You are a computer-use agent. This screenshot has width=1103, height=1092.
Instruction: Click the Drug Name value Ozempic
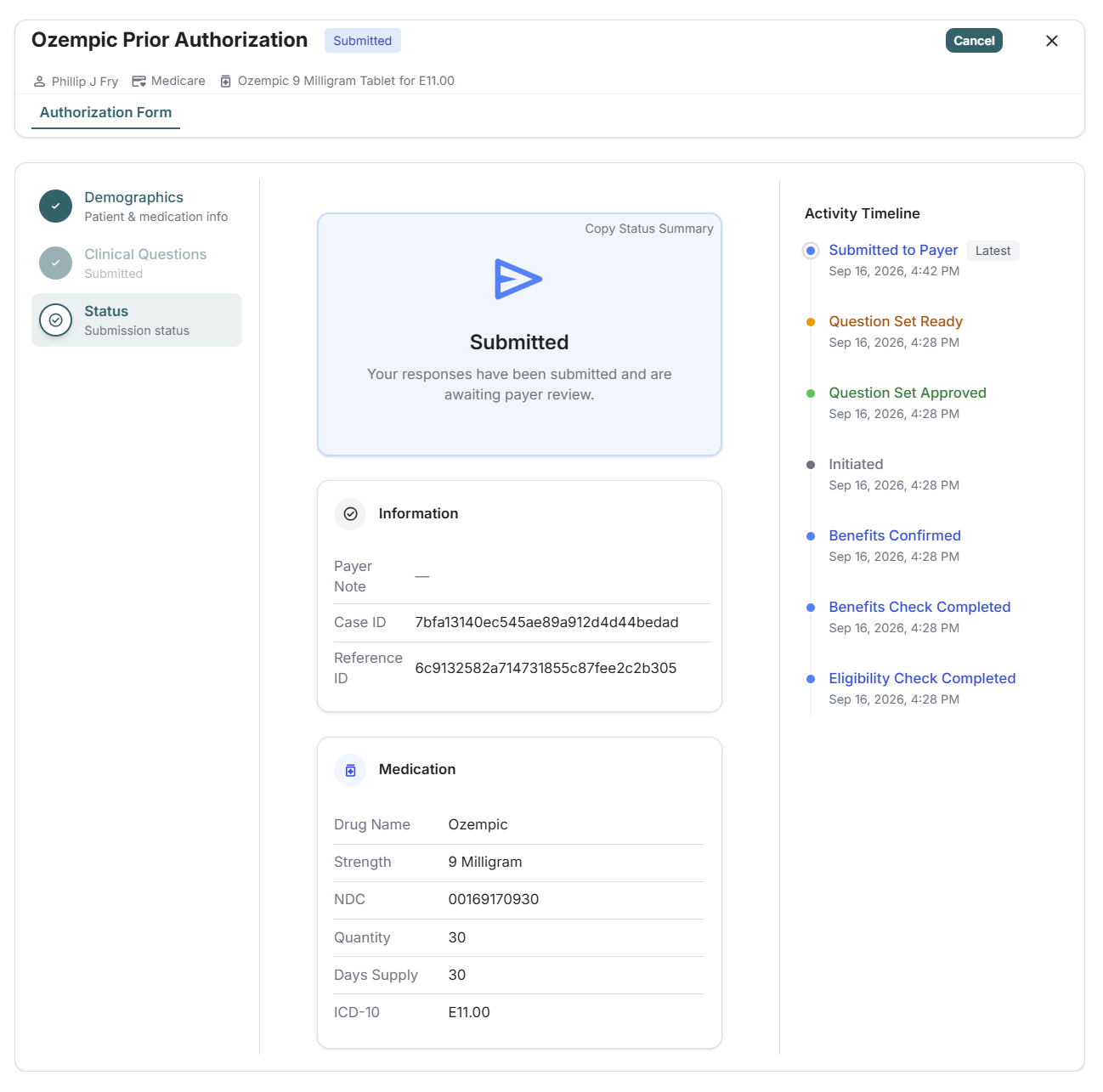point(478,825)
